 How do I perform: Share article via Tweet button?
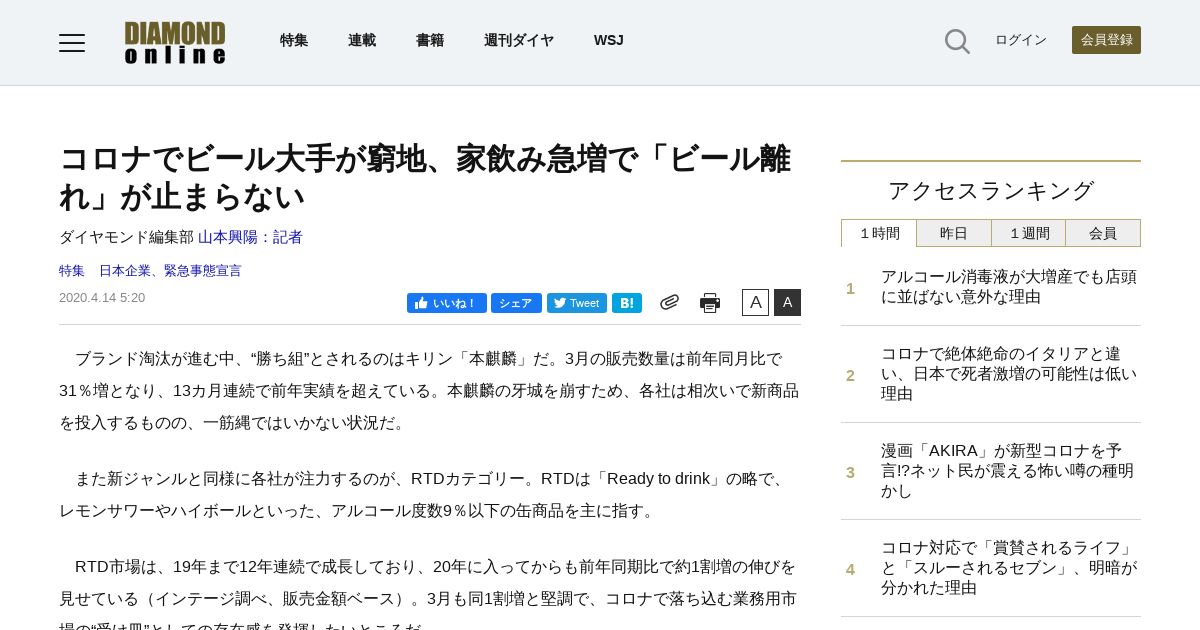pyautogui.click(x=577, y=303)
